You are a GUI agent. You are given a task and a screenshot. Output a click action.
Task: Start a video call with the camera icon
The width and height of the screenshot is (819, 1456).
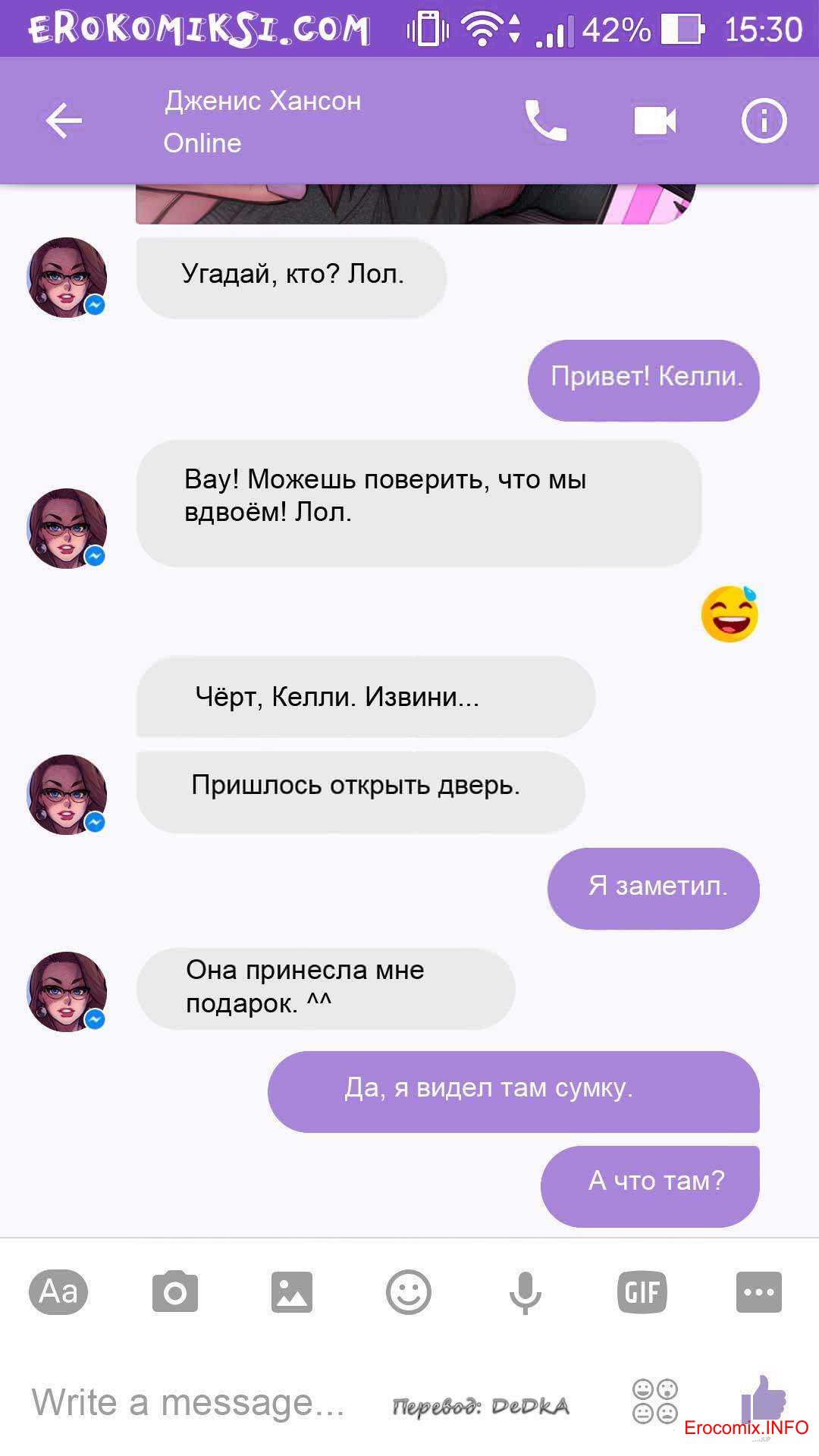pos(654,121)
